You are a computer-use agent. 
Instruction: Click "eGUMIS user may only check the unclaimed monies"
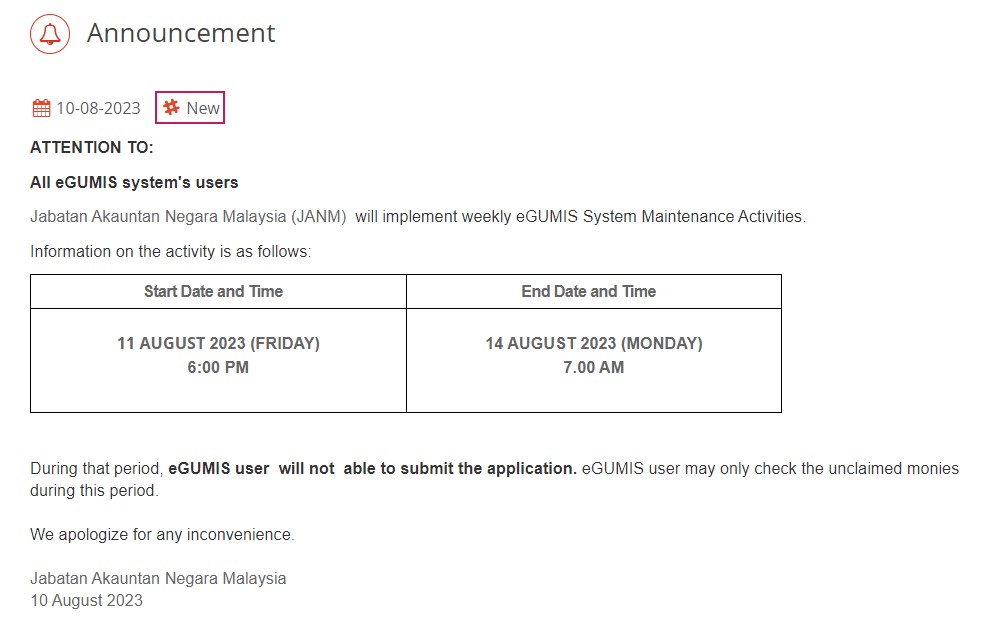(770, 469)
